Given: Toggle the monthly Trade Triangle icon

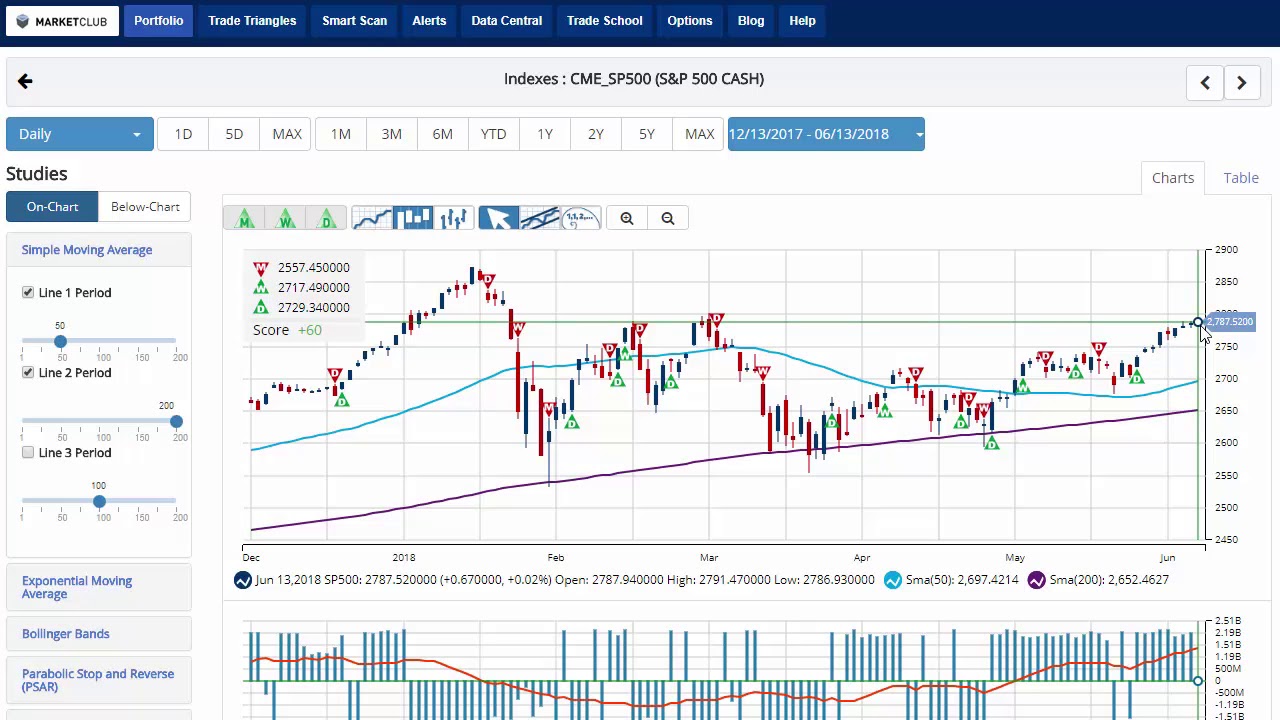Looking at the screenshot, I should [244, 218].
